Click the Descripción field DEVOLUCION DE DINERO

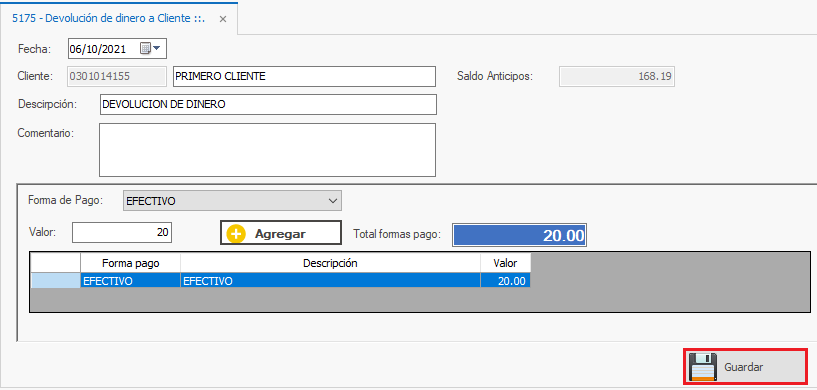(x=268, y=104)
